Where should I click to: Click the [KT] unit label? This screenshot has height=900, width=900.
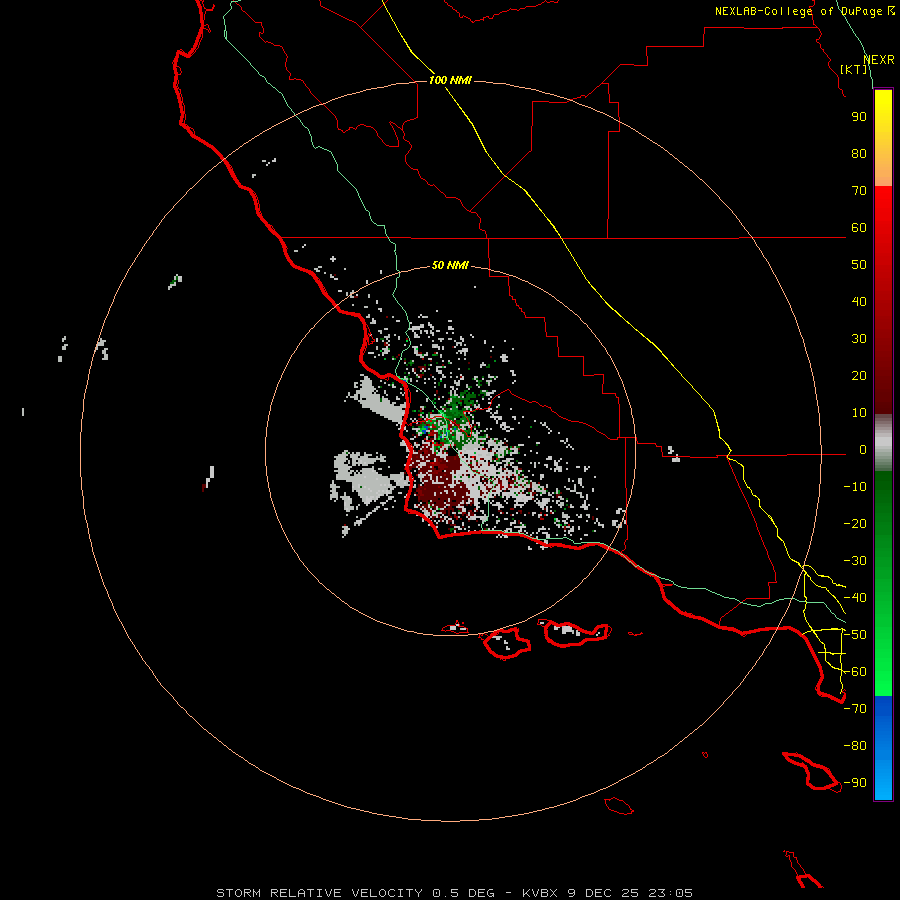(x=854, y=69)
